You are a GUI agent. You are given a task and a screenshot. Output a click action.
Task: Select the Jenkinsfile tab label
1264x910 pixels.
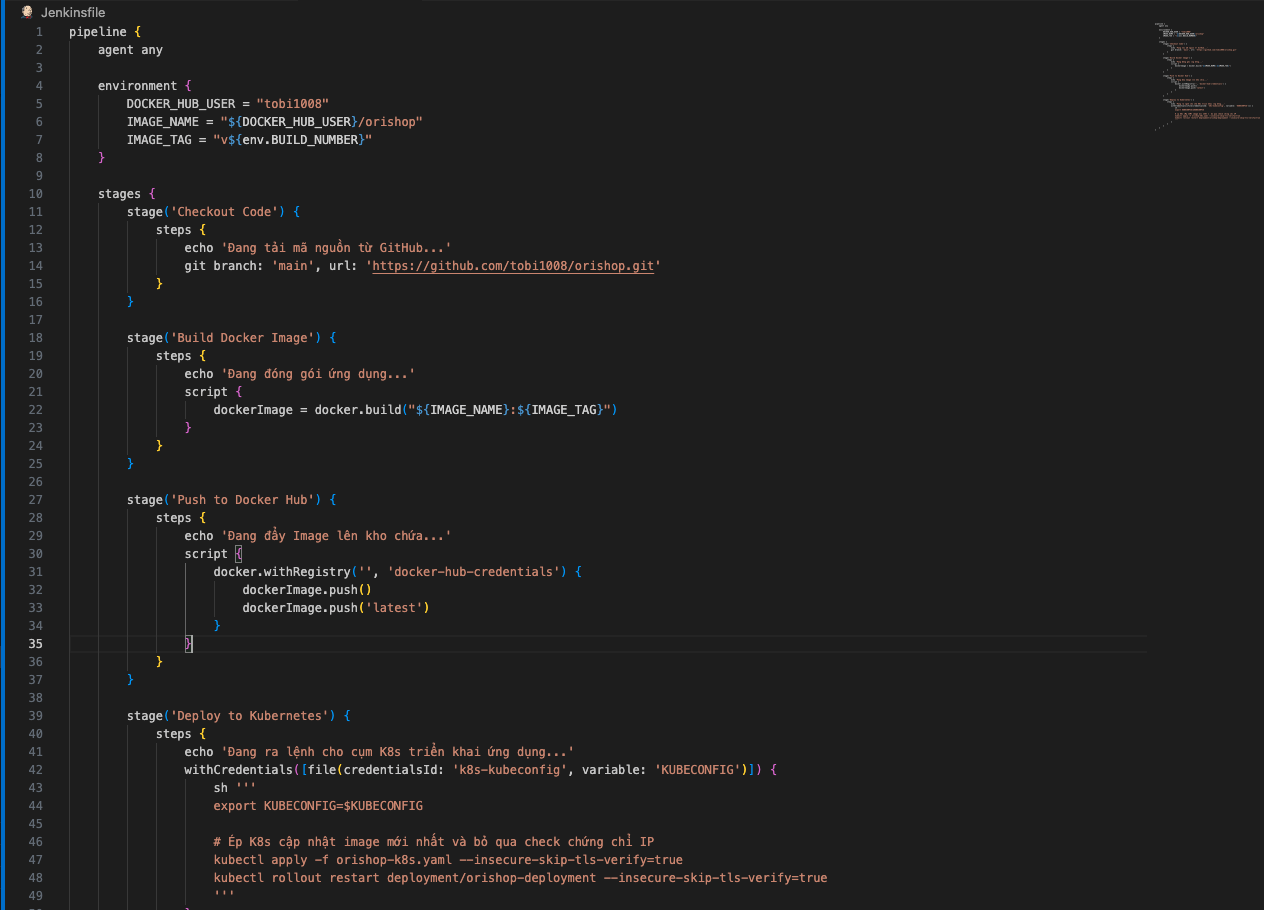73,12
